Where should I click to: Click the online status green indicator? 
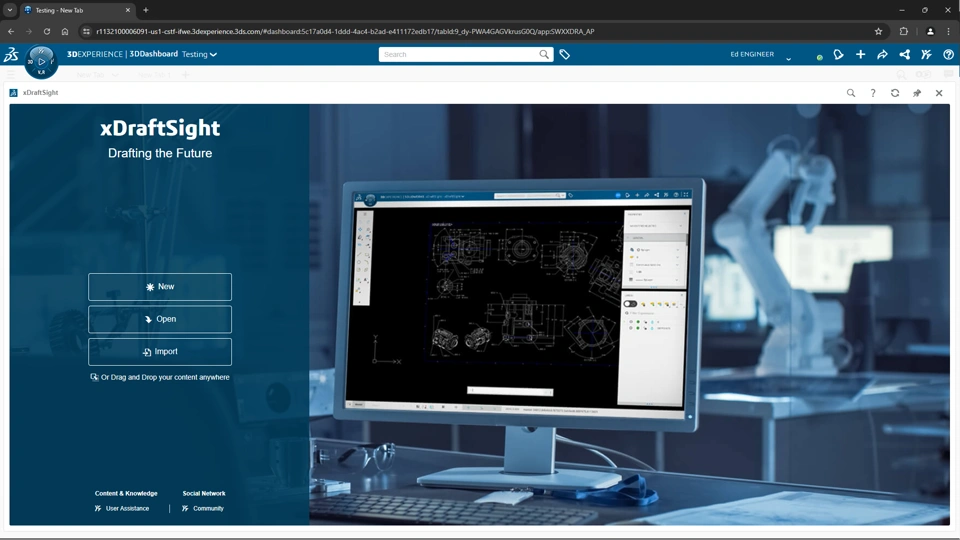(x=819, y=58)
